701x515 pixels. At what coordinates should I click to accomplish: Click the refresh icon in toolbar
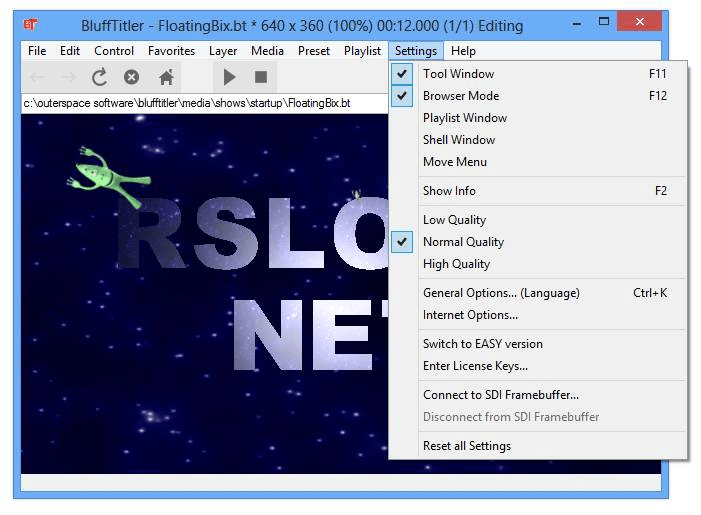[99, 77]
